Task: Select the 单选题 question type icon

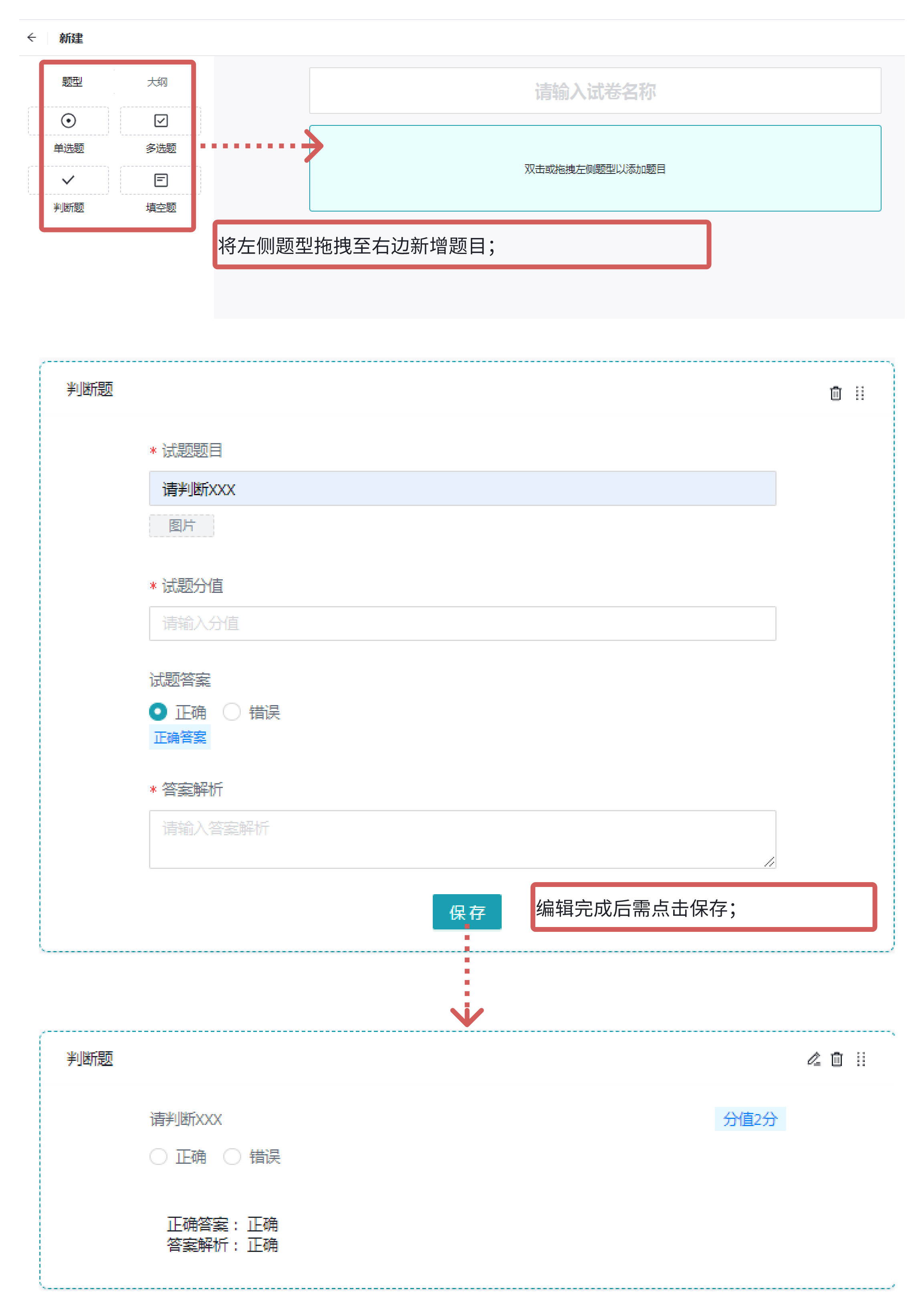Action: 69,121
